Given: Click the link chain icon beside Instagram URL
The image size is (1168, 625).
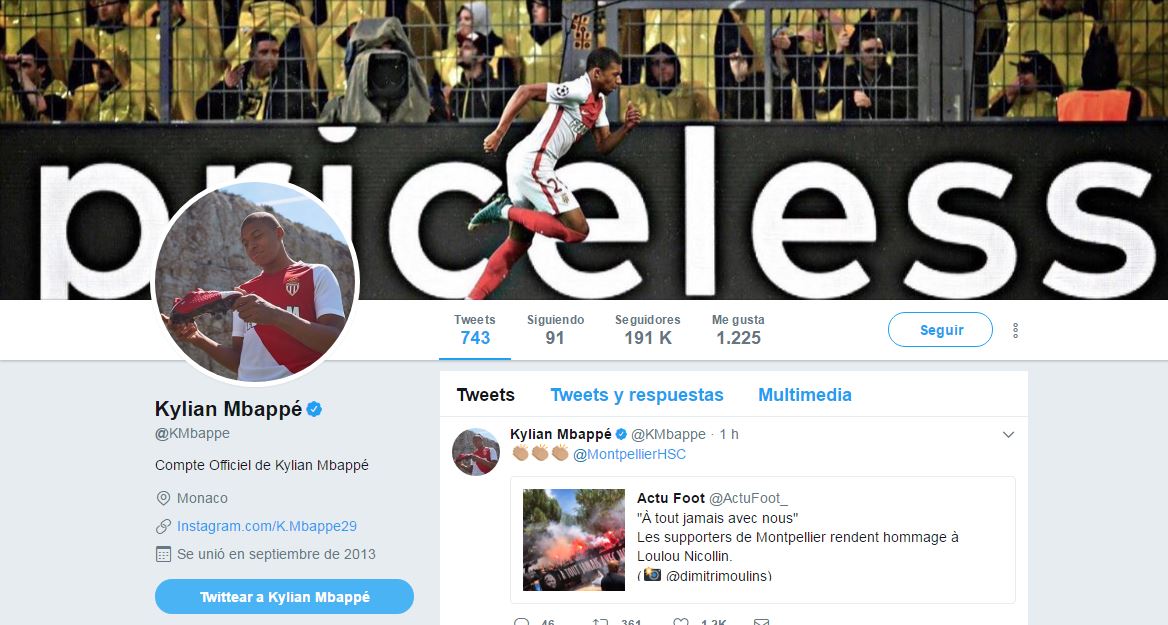Looking at the screenshot, I should 163,526.
